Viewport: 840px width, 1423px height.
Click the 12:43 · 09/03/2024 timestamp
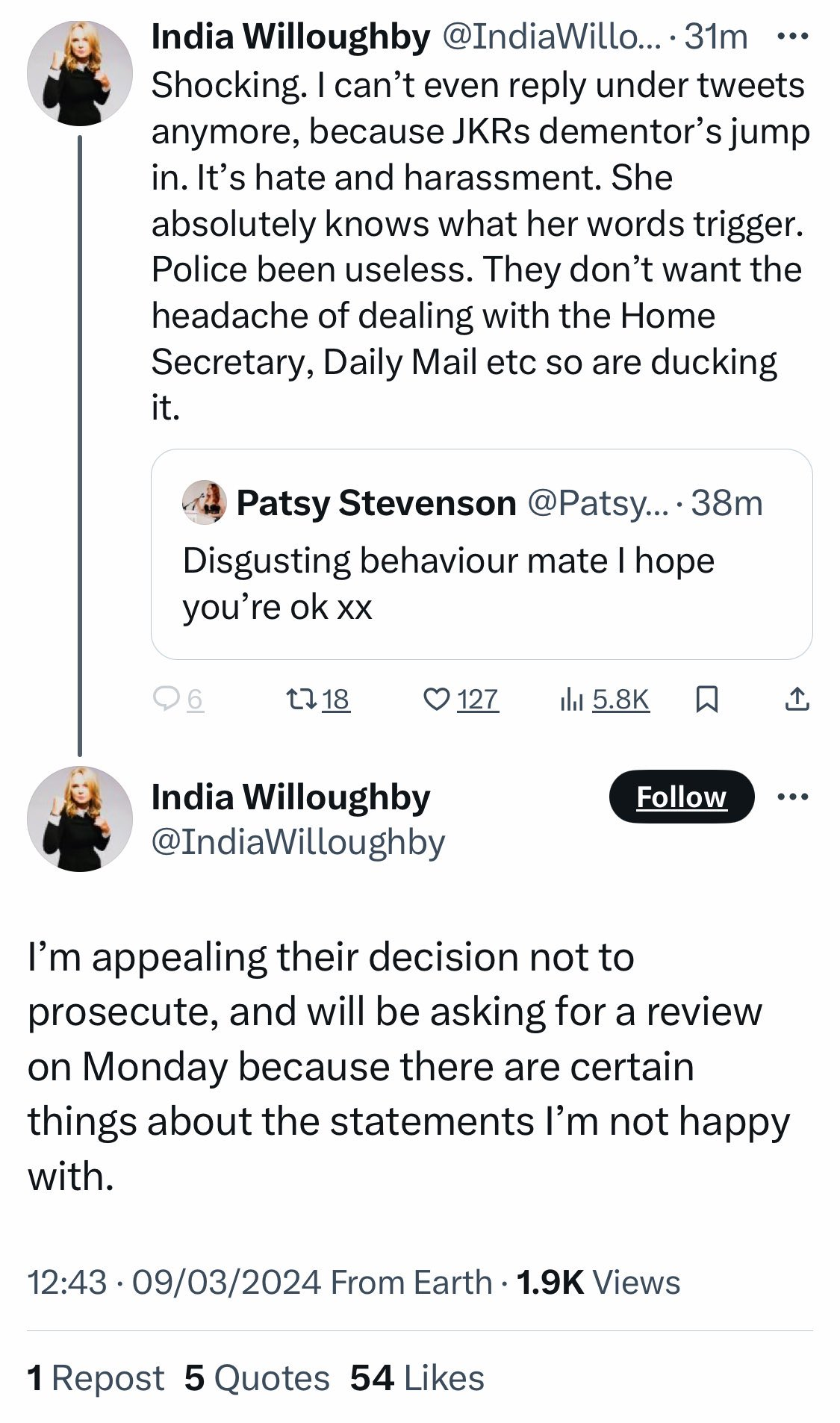point(175,1282)
